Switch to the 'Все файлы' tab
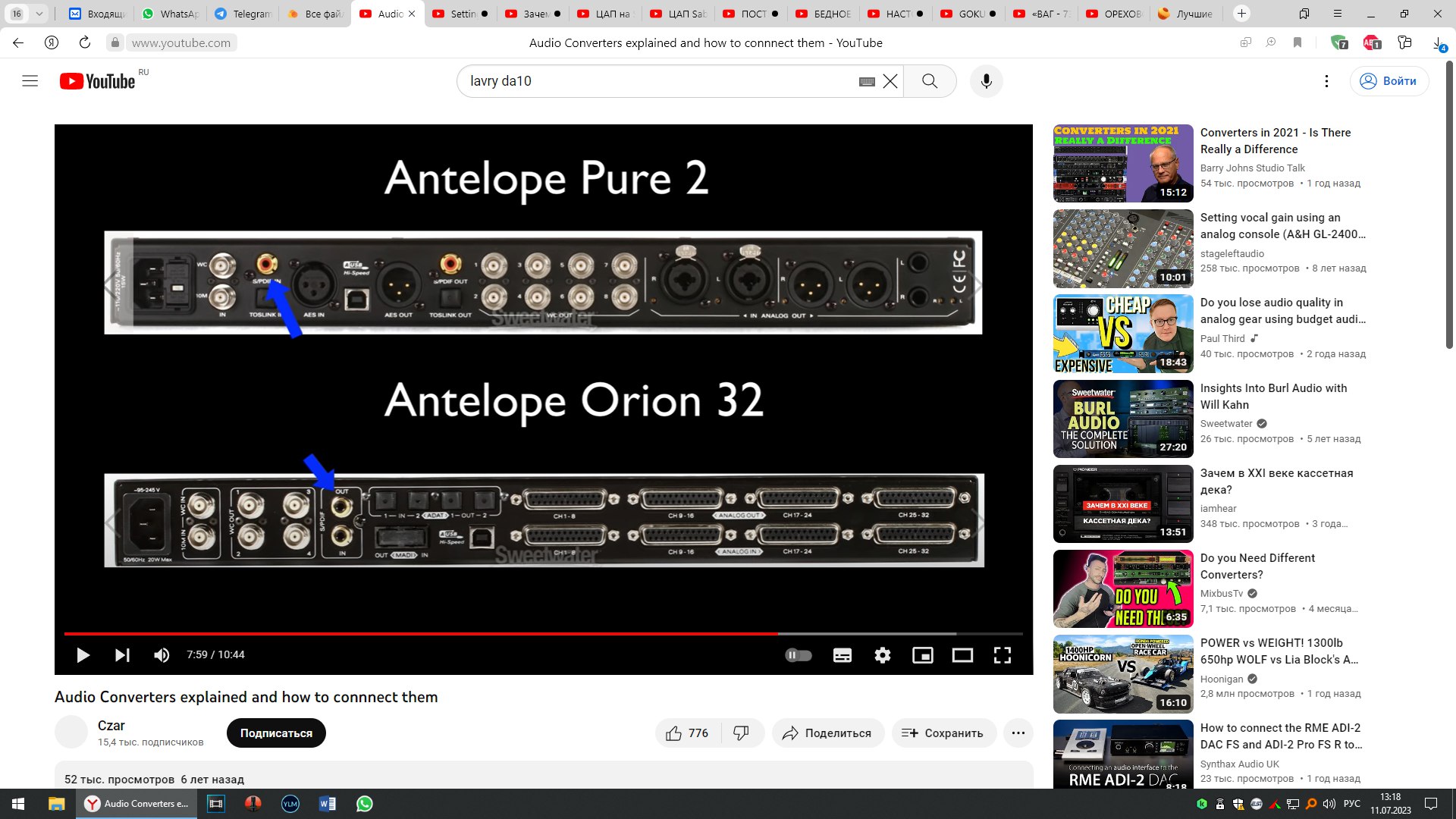 pyautogui.click(x=315, y=14)
